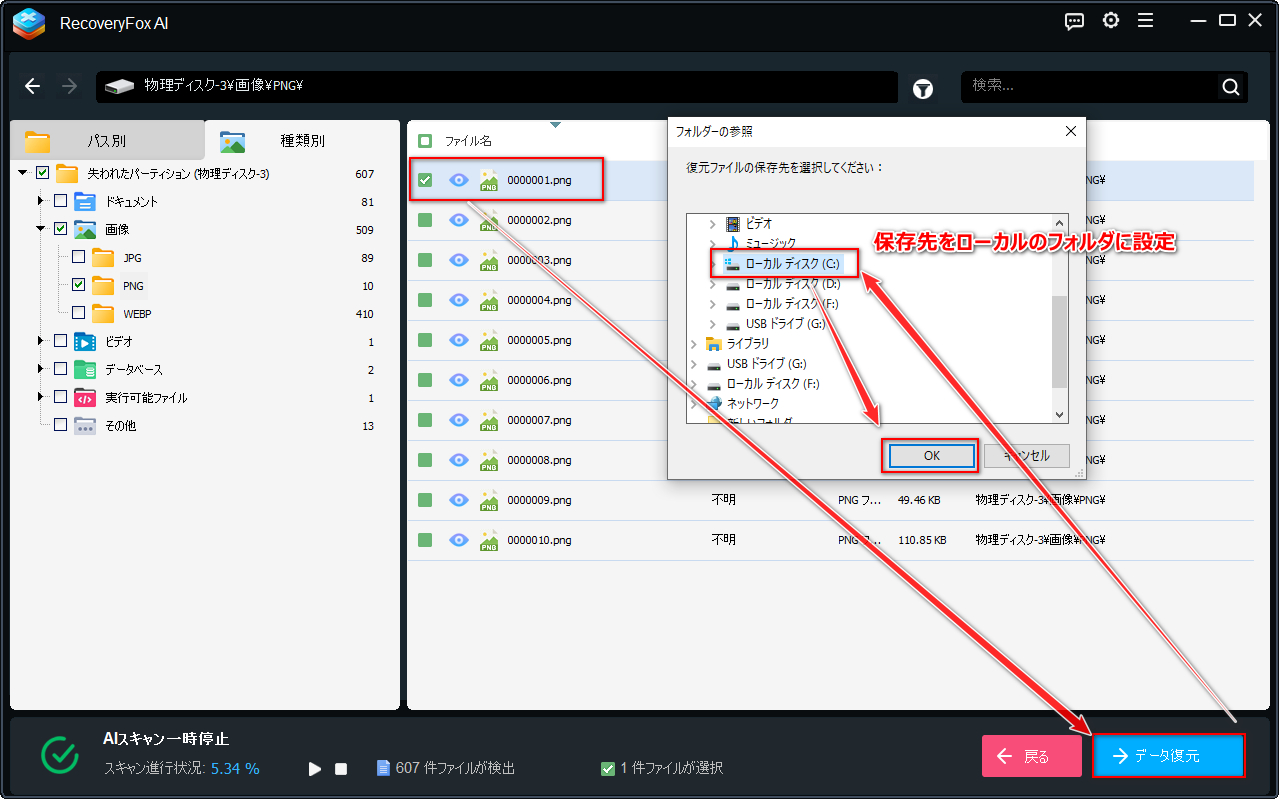This screenshot has height=799, width=1279.
Task: Toggle the 失われたパーティション checkbox
Action: tap(42, 173)
